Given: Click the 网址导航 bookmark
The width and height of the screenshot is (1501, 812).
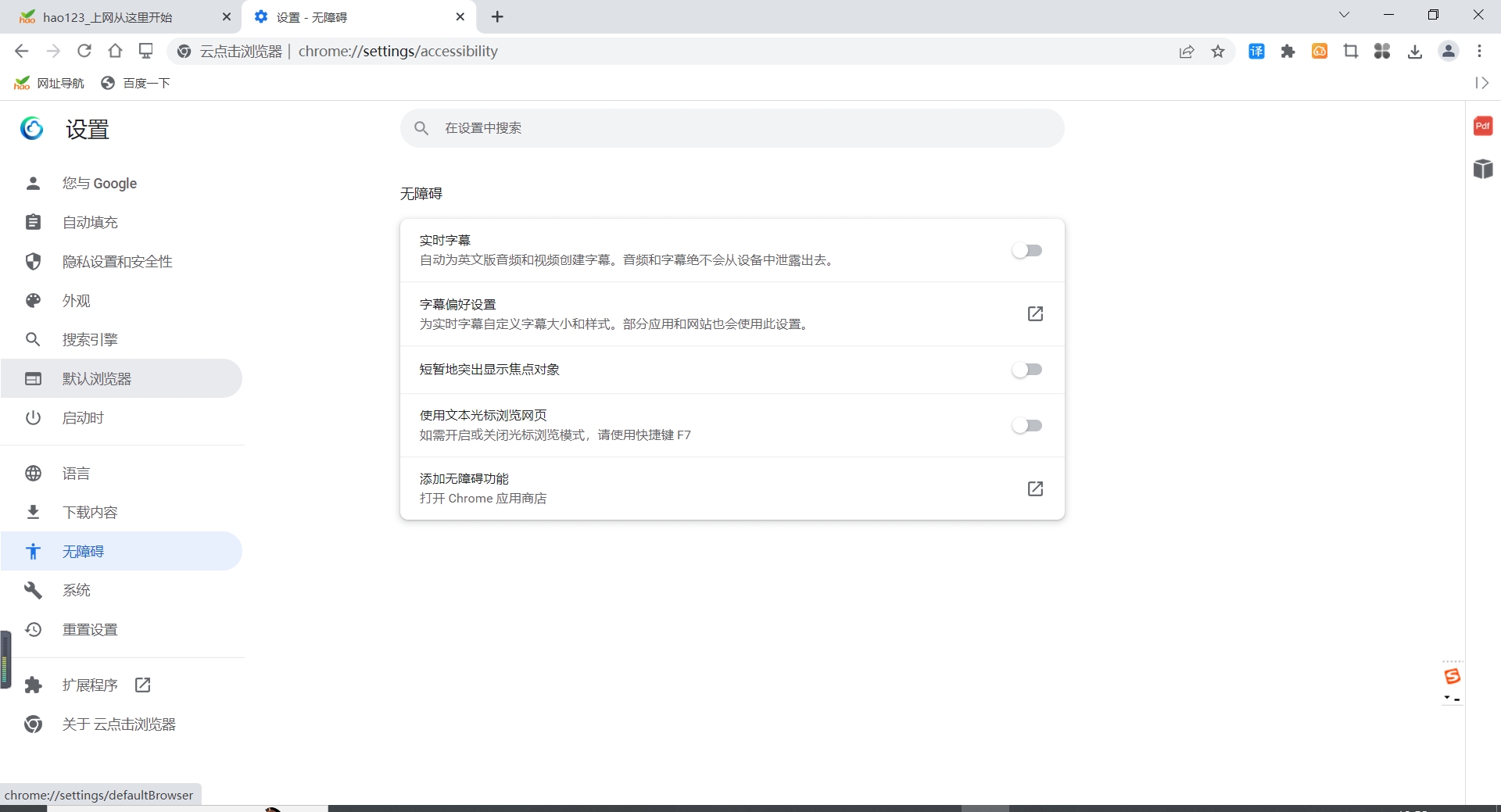Looking at the screenshot, I should (49, 83).
